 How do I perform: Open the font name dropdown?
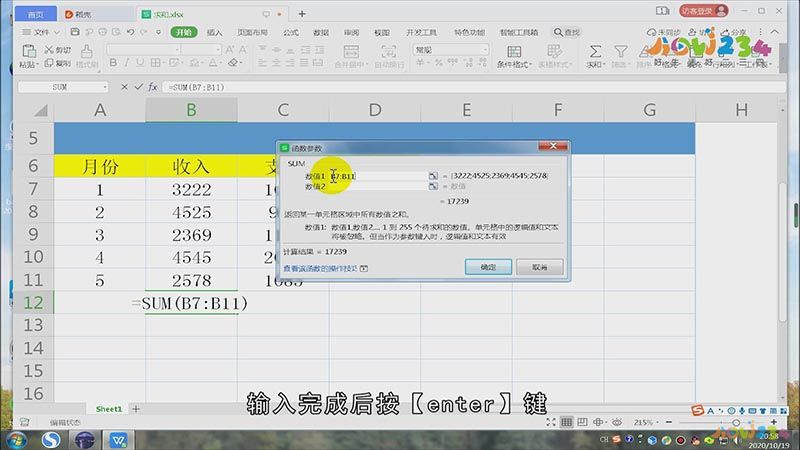pyautogui.click(x=177, y=49)
